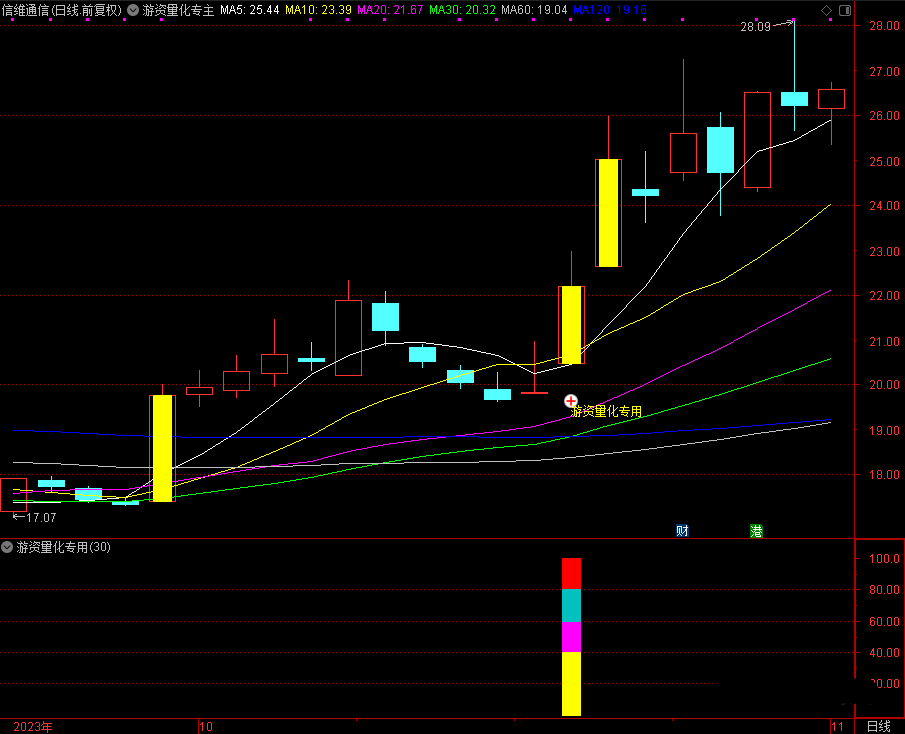Click the magenta segment of indicator bar
The image size is (905, 734).
coord(571,636)
